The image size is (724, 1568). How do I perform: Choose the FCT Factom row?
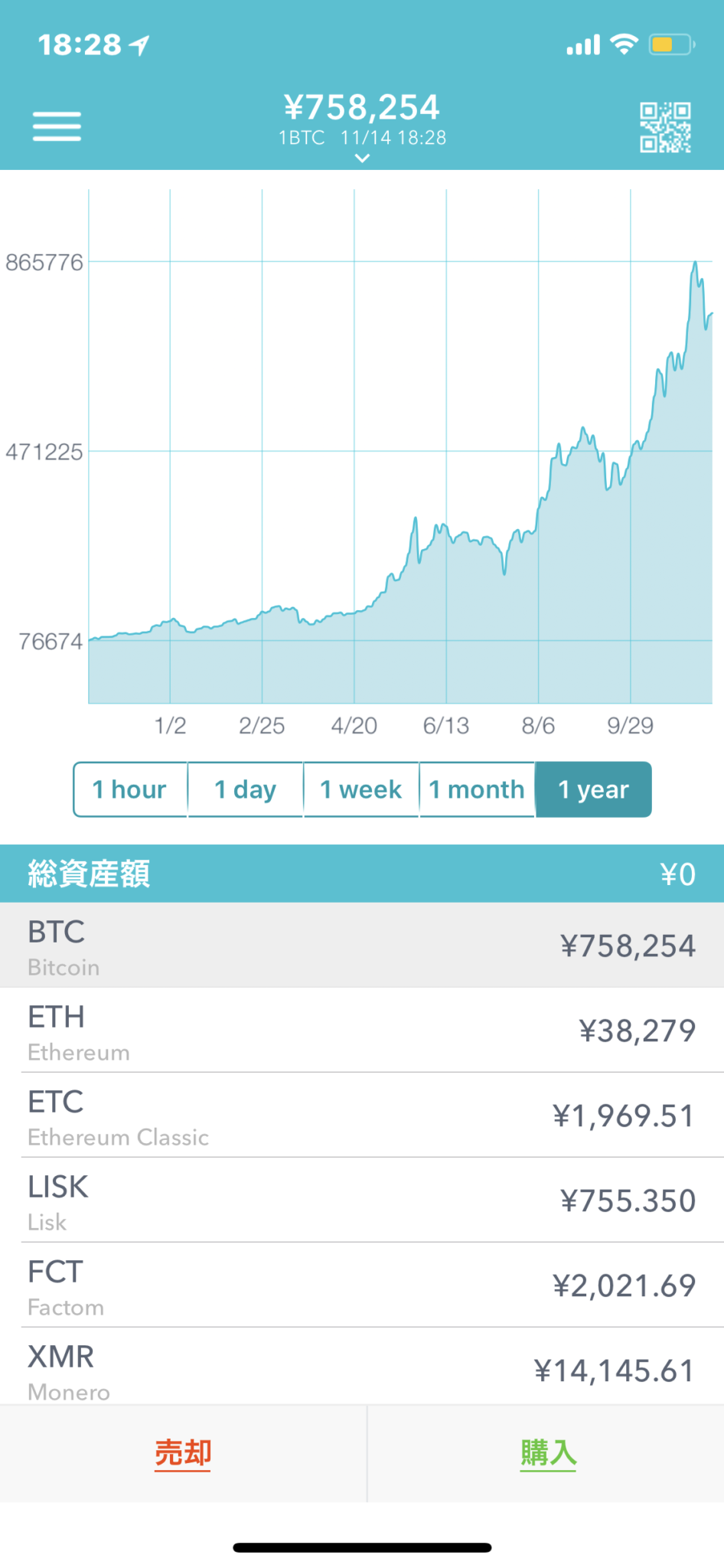362,1285
